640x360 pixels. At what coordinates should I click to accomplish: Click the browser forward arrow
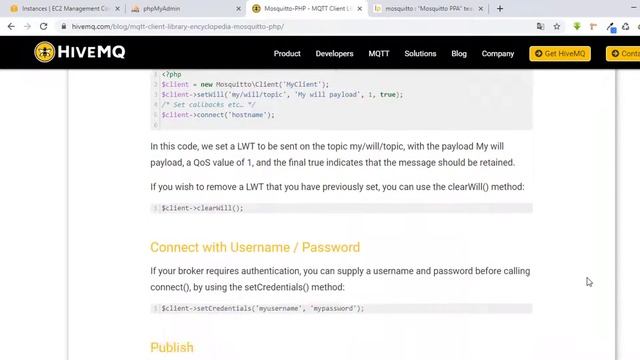[27, 27]
